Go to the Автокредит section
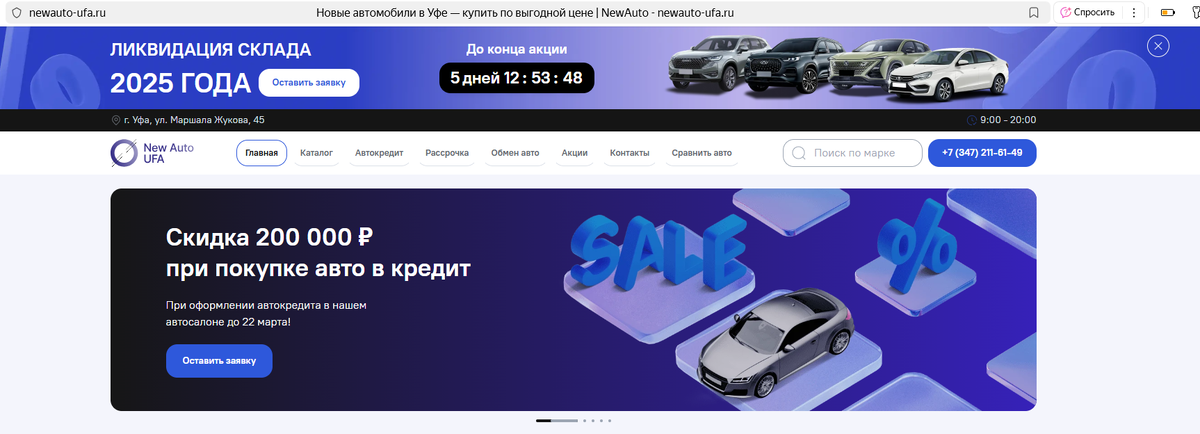This screenshot has width=1200, height=434. point(379,153)
